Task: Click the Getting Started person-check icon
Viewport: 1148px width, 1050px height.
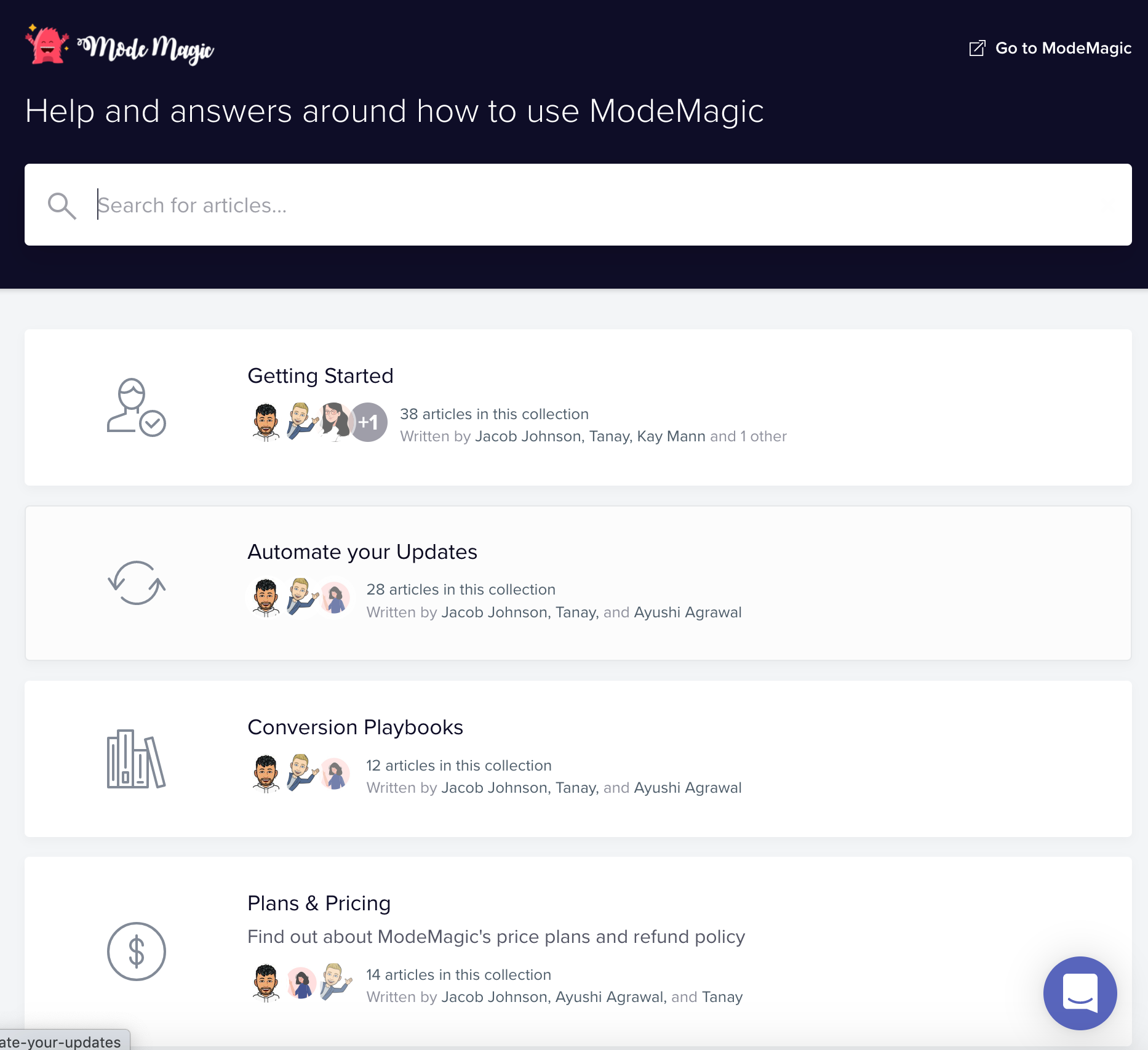Action: (137, 407)
